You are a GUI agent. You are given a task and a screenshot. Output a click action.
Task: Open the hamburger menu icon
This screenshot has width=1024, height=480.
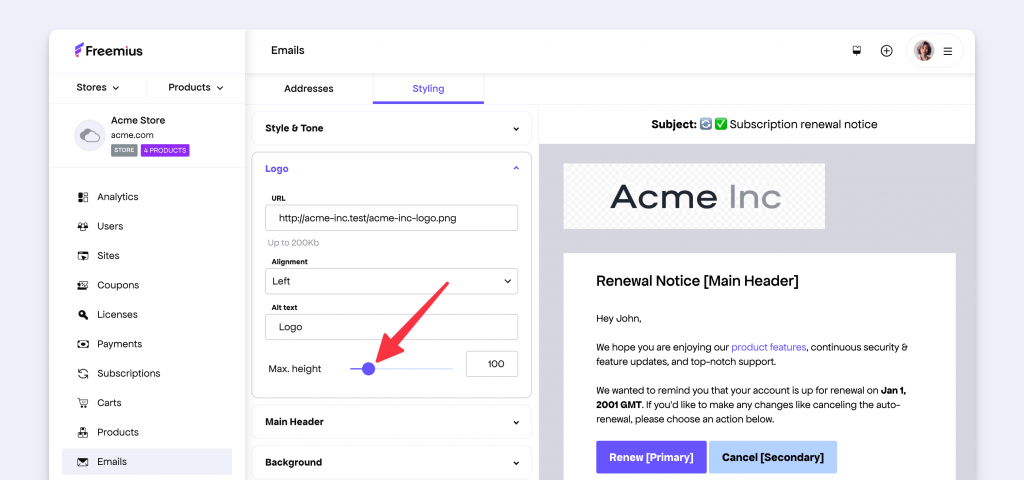coord(948,51)
